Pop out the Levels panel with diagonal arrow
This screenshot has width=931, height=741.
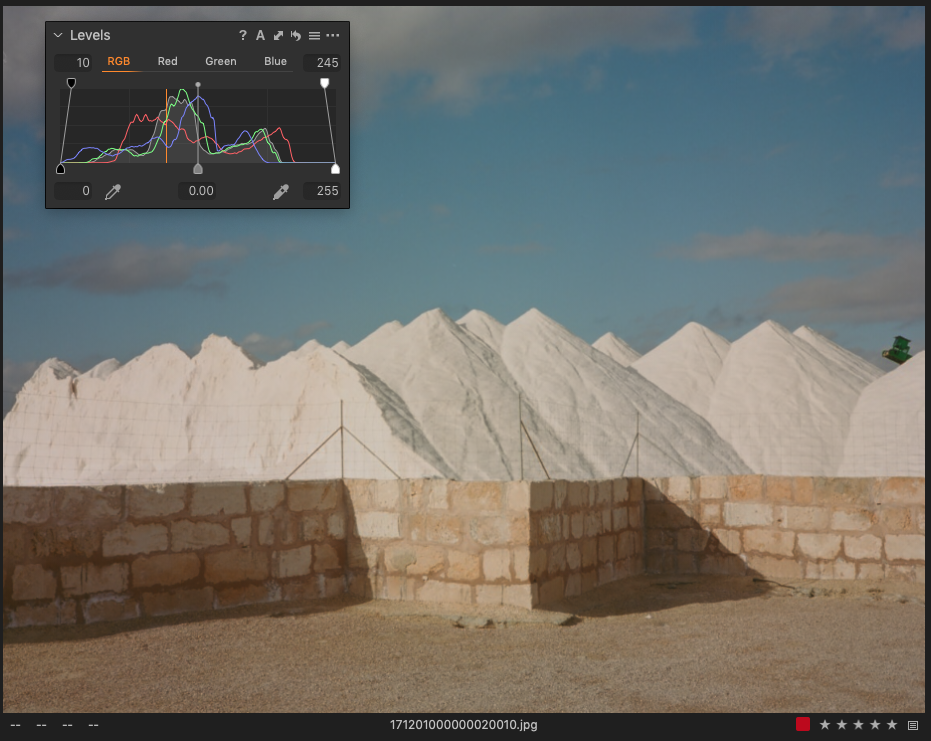277,35
